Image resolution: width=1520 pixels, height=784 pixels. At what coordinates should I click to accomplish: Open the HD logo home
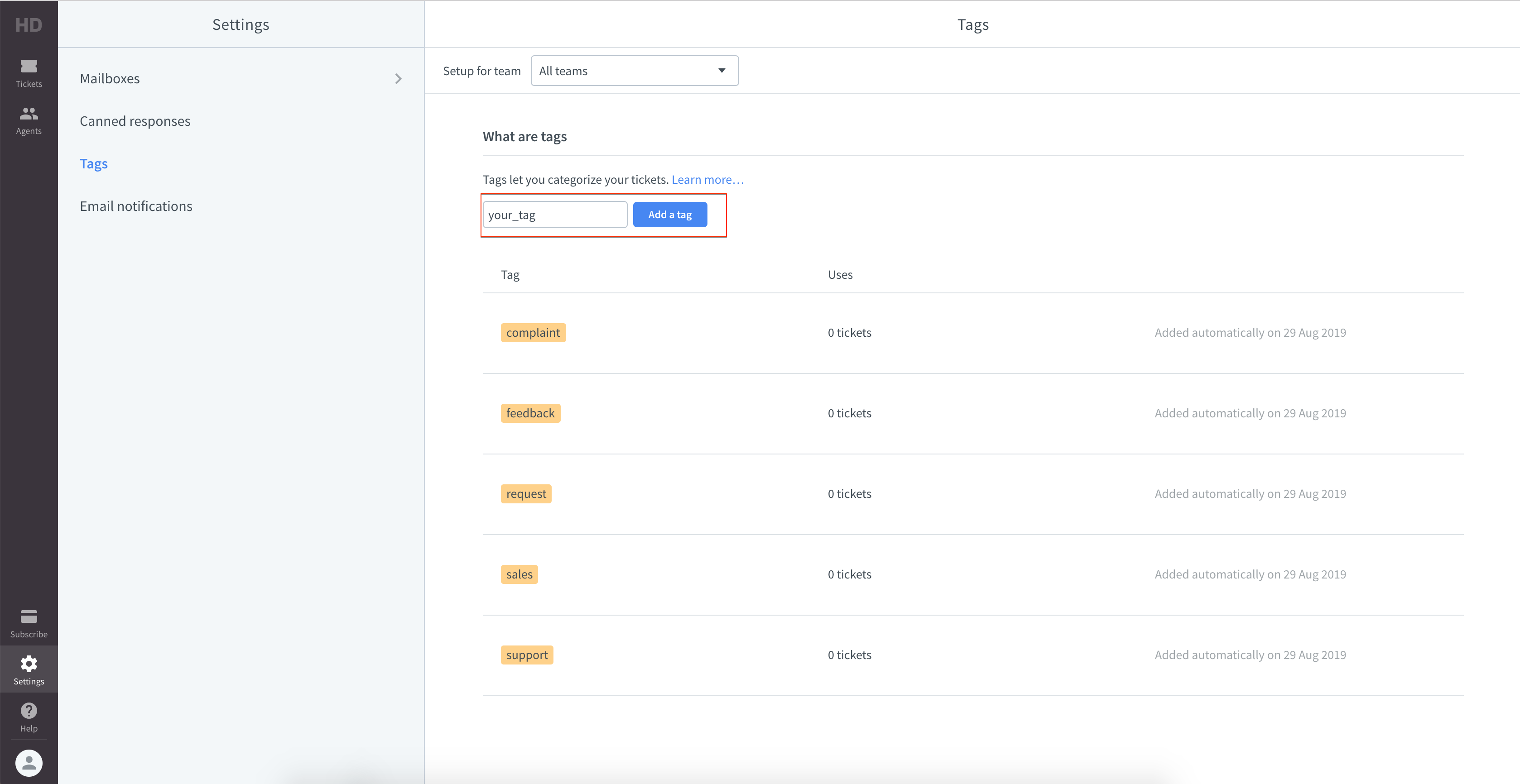click(29, 25)
